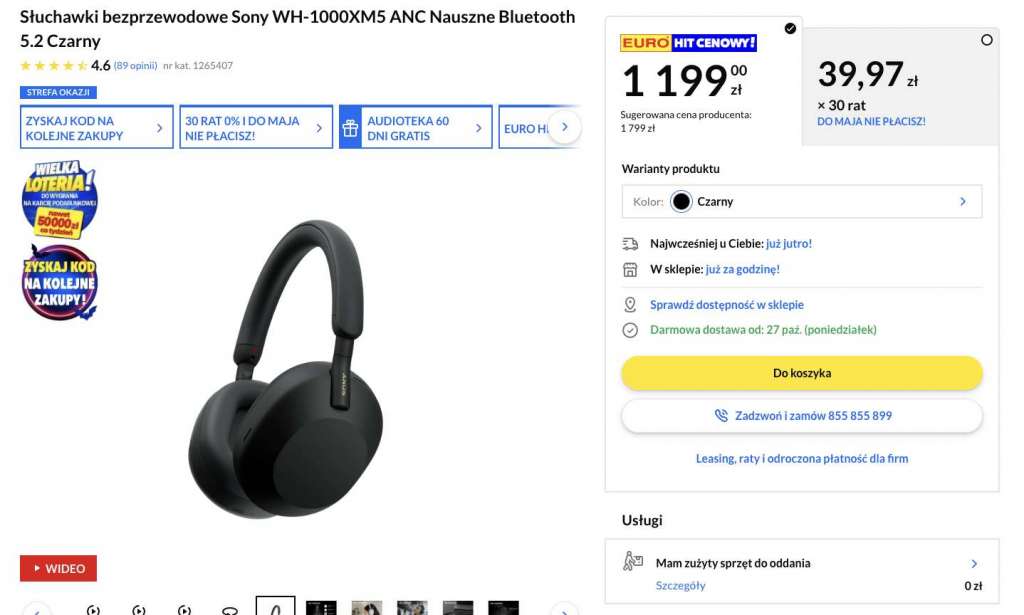Click the gift icon on the Audioteka tile
This screenshot has height=615, width=1024.
(x=348, y=127)
